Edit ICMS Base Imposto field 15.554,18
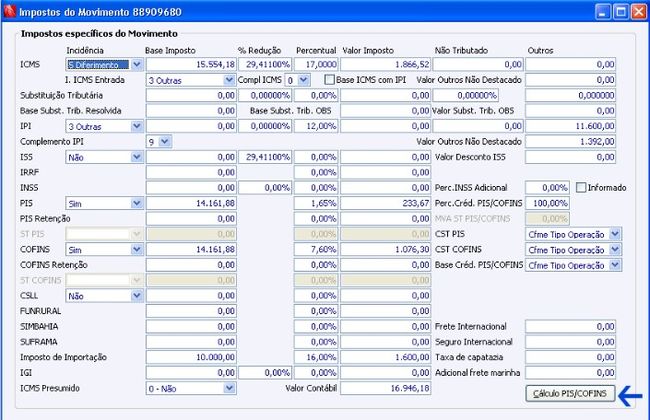The image size is (650, 420). point(191,65)
